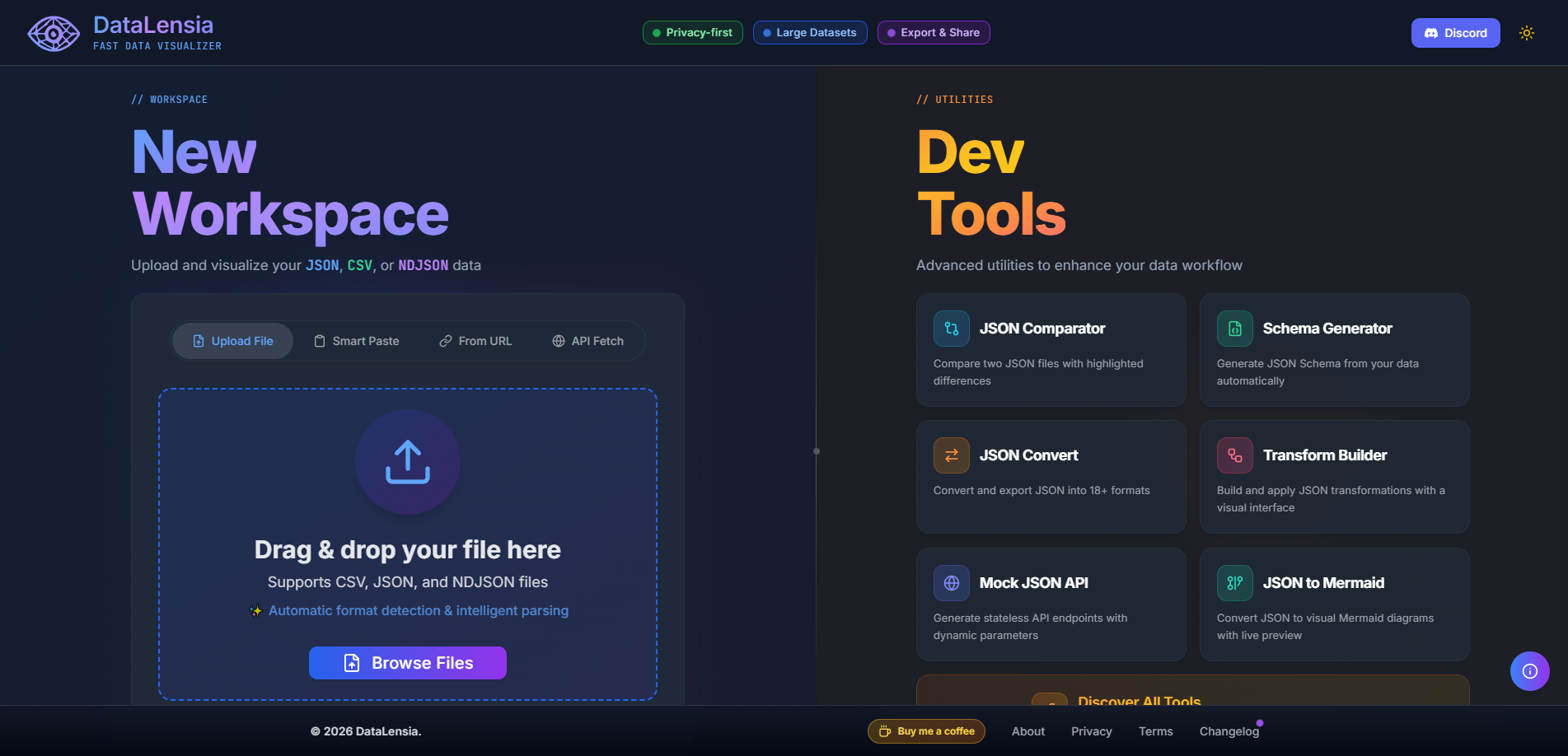
Task: Click the Browse Files button
Action: click(408, 663)
